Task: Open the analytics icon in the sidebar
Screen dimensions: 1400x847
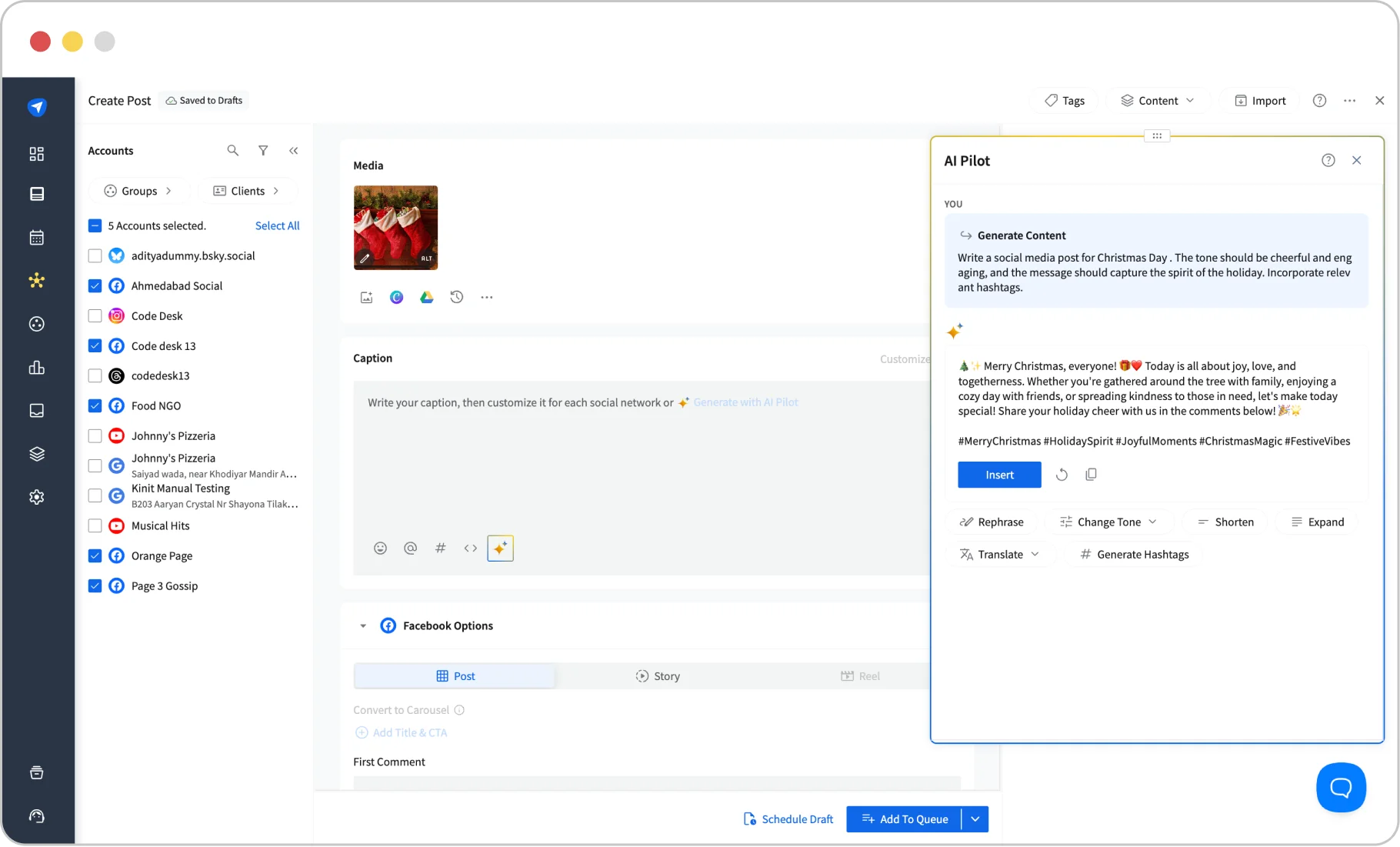Action: (x=36, y=368)
